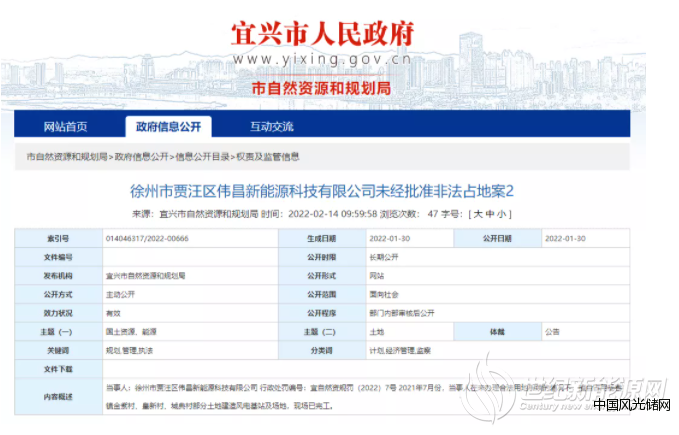Screen dimensions: 679x435
Task: Click the article title about 伟昌新能源科技有限公司
Action: pyautogui.click(x=322, y=191)
